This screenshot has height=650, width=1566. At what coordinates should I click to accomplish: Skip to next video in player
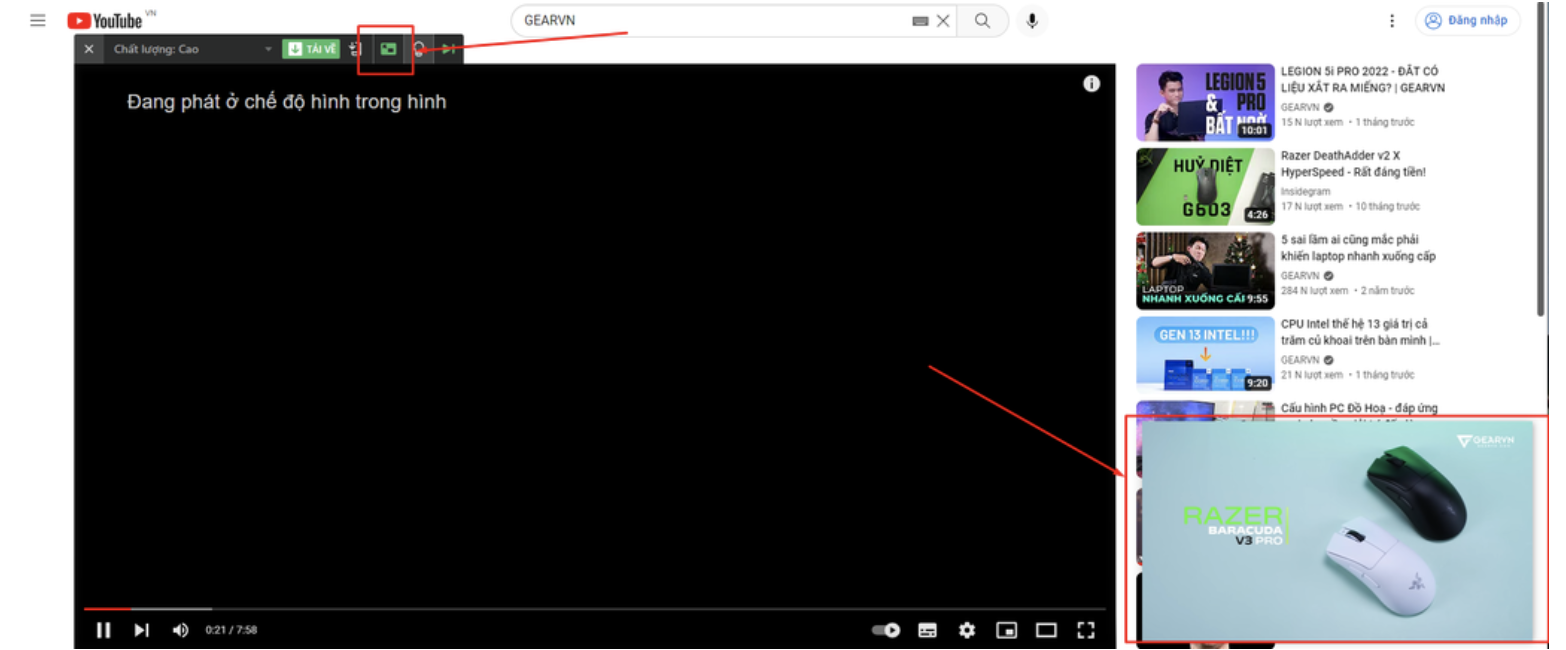point(142,630)
